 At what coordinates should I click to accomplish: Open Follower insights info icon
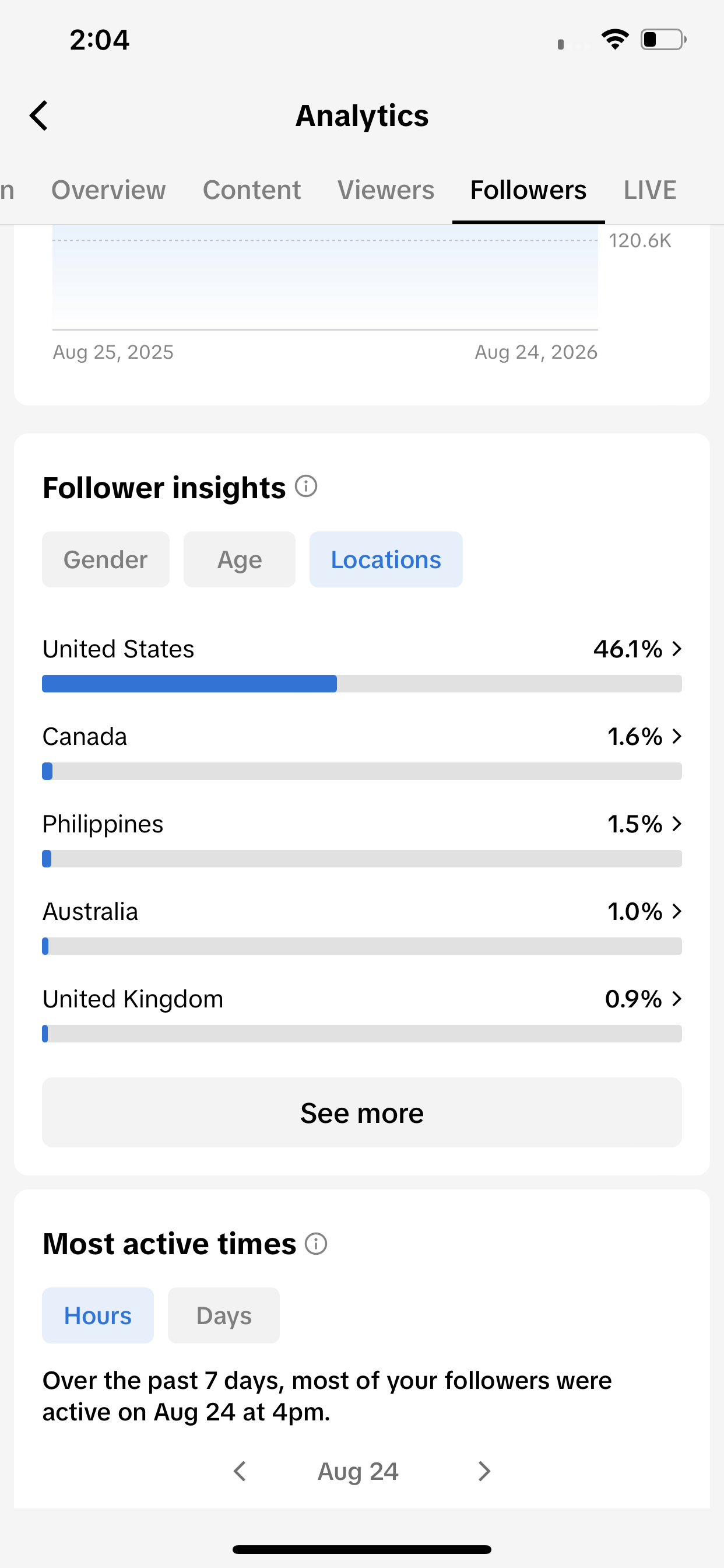pos(306,487)
